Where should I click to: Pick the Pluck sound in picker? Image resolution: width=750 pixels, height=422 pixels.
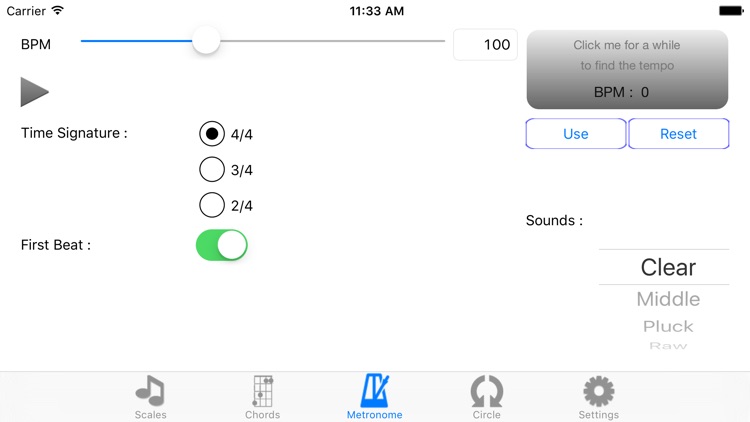668,326
